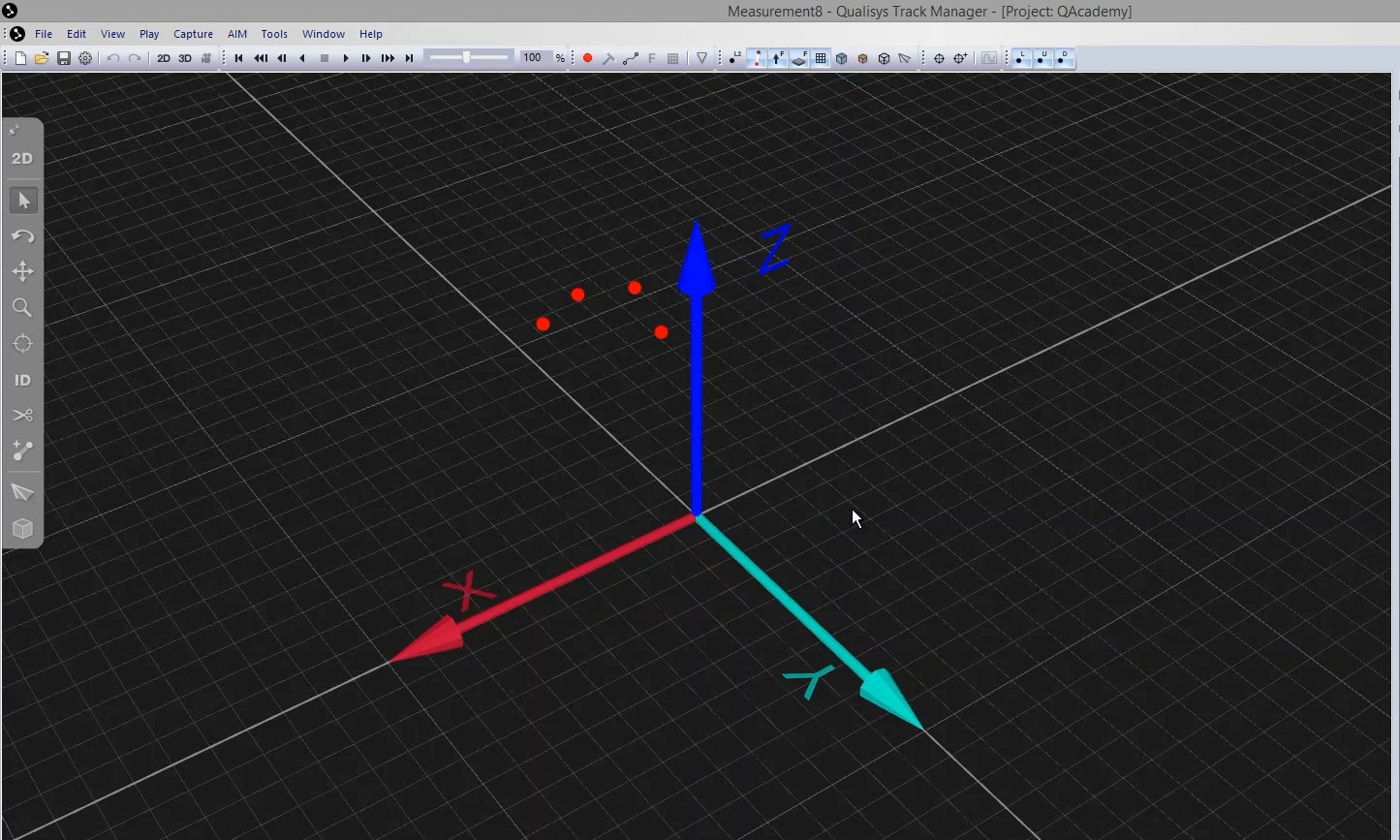The height and width of the screenshot is (840, 1400).
Task: Save the measurement with the floppy disk icon
Action: pyautogui.click(x=64, y=58)
